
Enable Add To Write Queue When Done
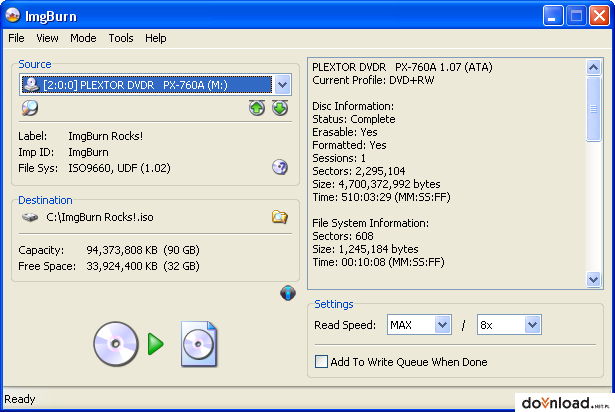pos(321,361)
